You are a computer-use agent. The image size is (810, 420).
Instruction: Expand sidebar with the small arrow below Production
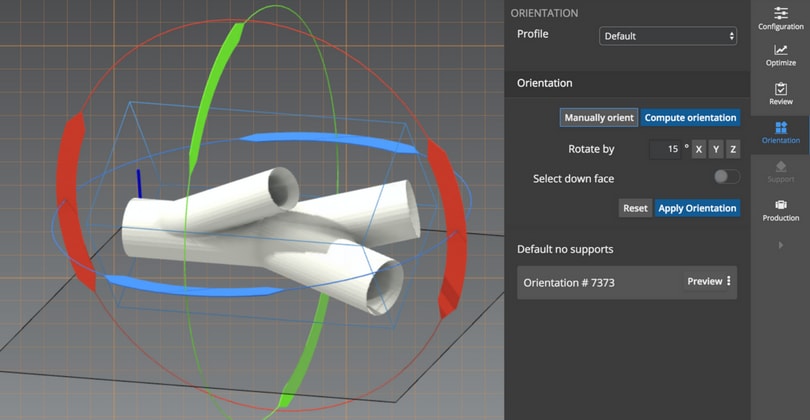(781, 245)
